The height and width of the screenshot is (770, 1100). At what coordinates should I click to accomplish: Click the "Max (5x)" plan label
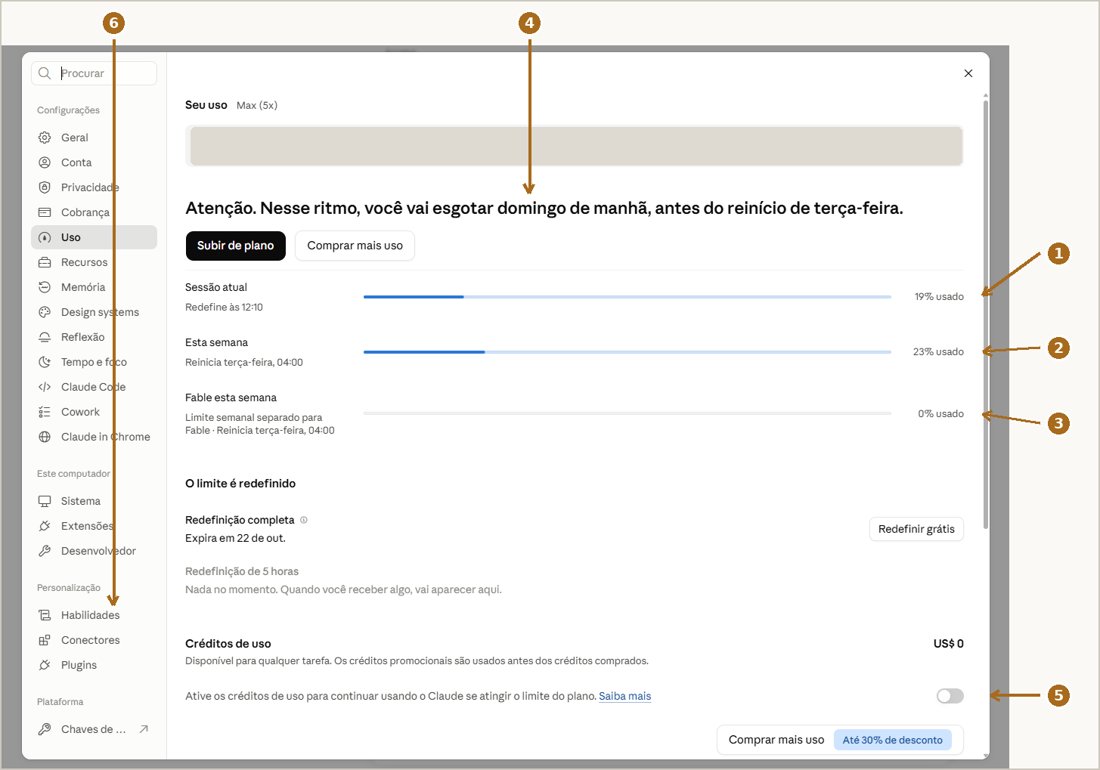[257, 105]
